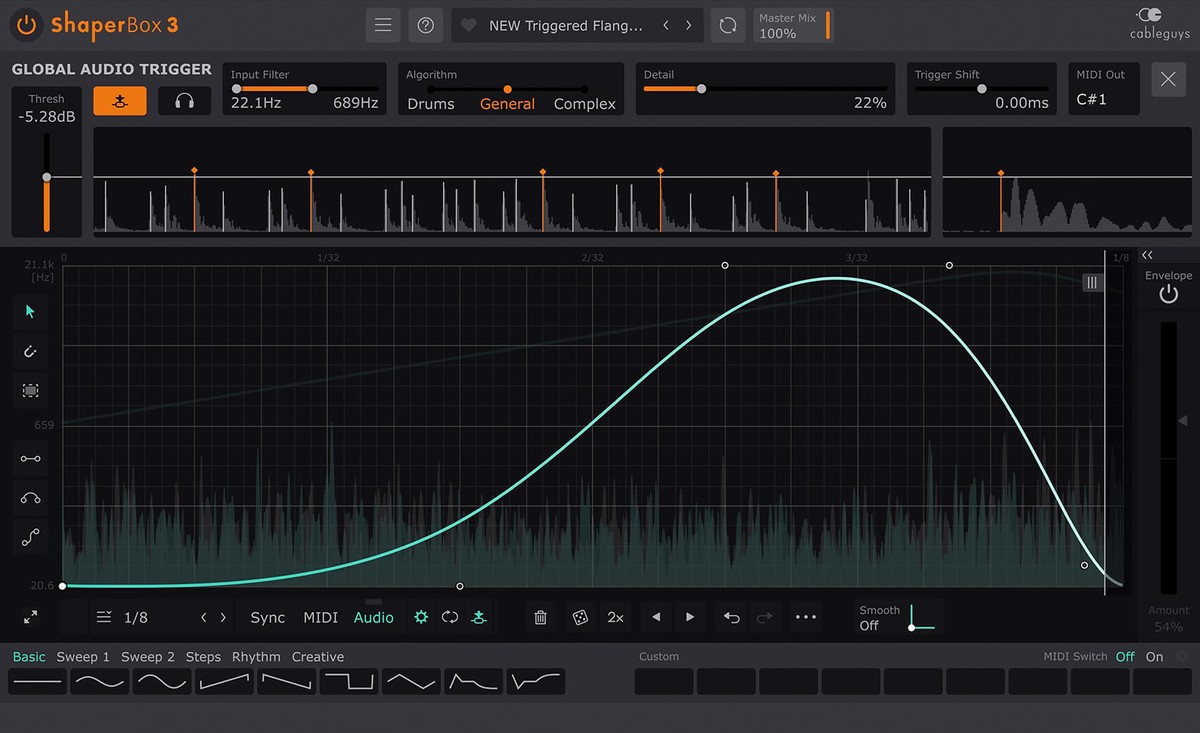Select the magnet snap tool
The width and height of the screenshot is (1200, 733).
tap(30, 351)
